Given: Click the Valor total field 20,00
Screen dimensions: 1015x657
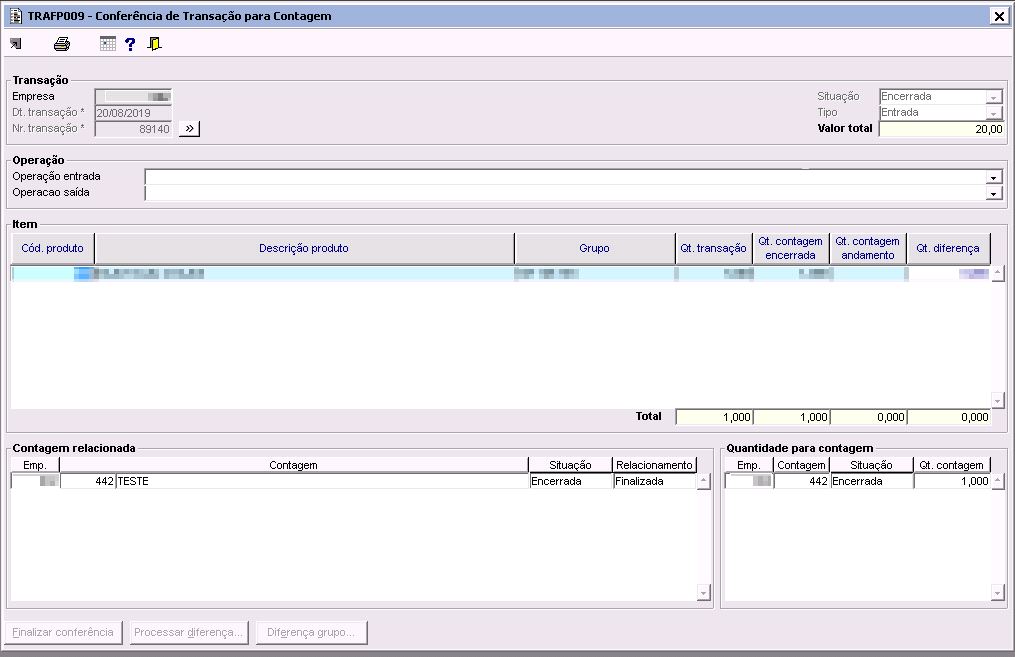Looking at the screenshot, I should coord(941,129).
